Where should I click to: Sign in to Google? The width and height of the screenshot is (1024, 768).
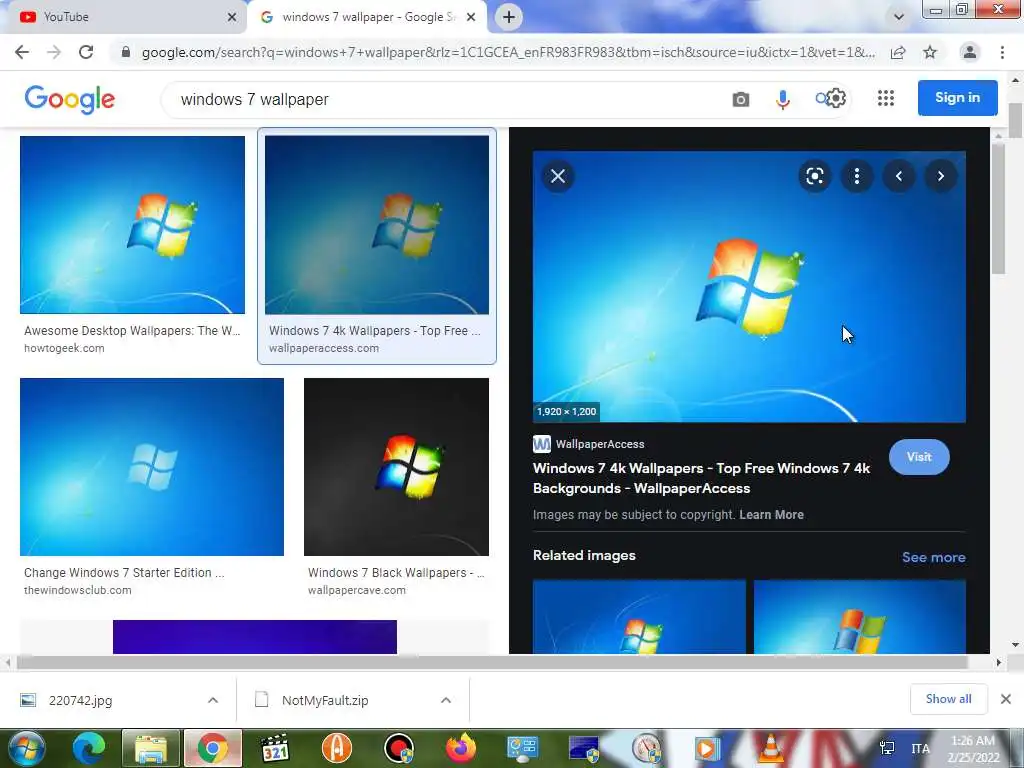tap(957, 98)
